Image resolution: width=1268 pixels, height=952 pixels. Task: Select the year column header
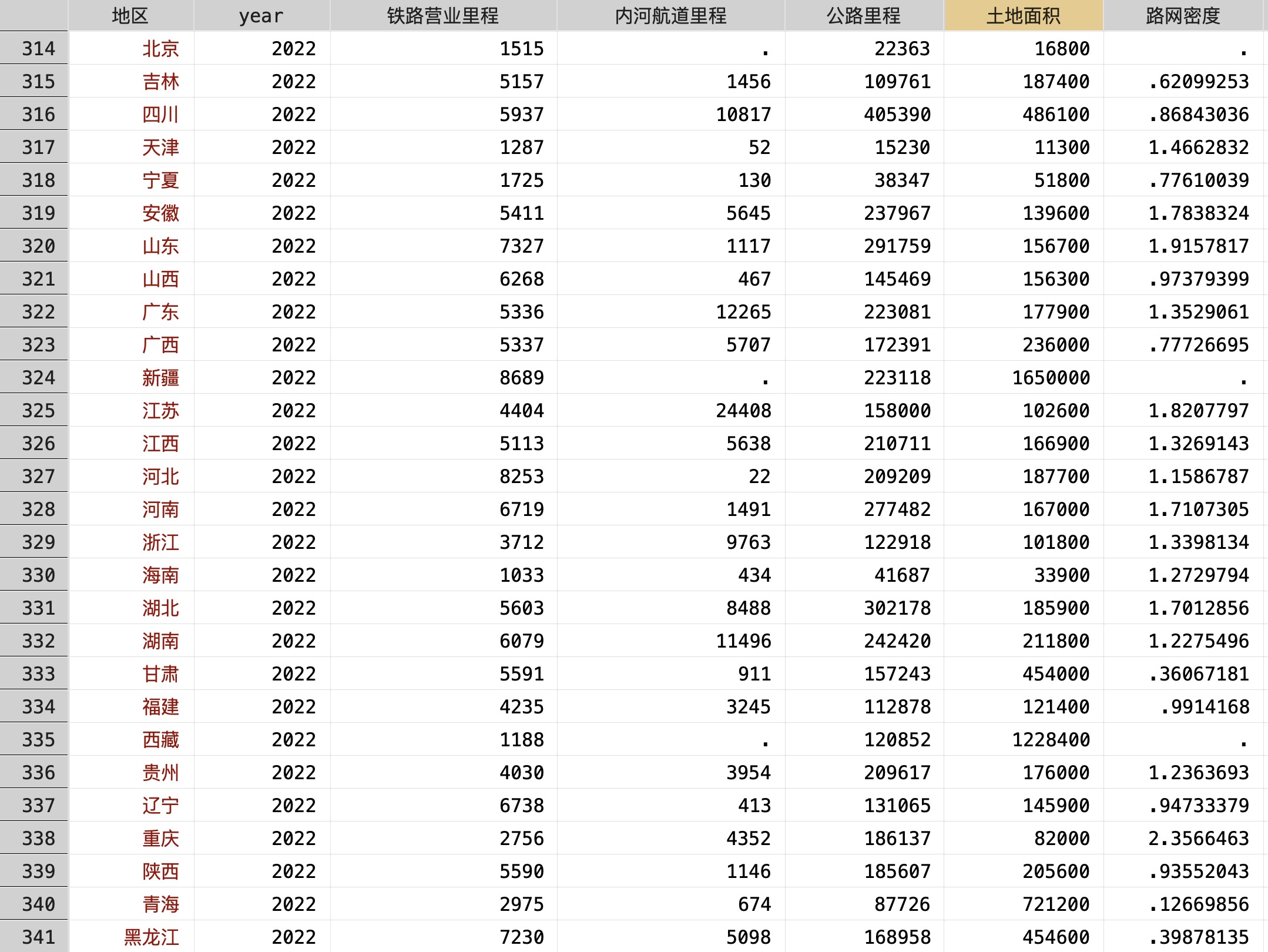point(261,16)
